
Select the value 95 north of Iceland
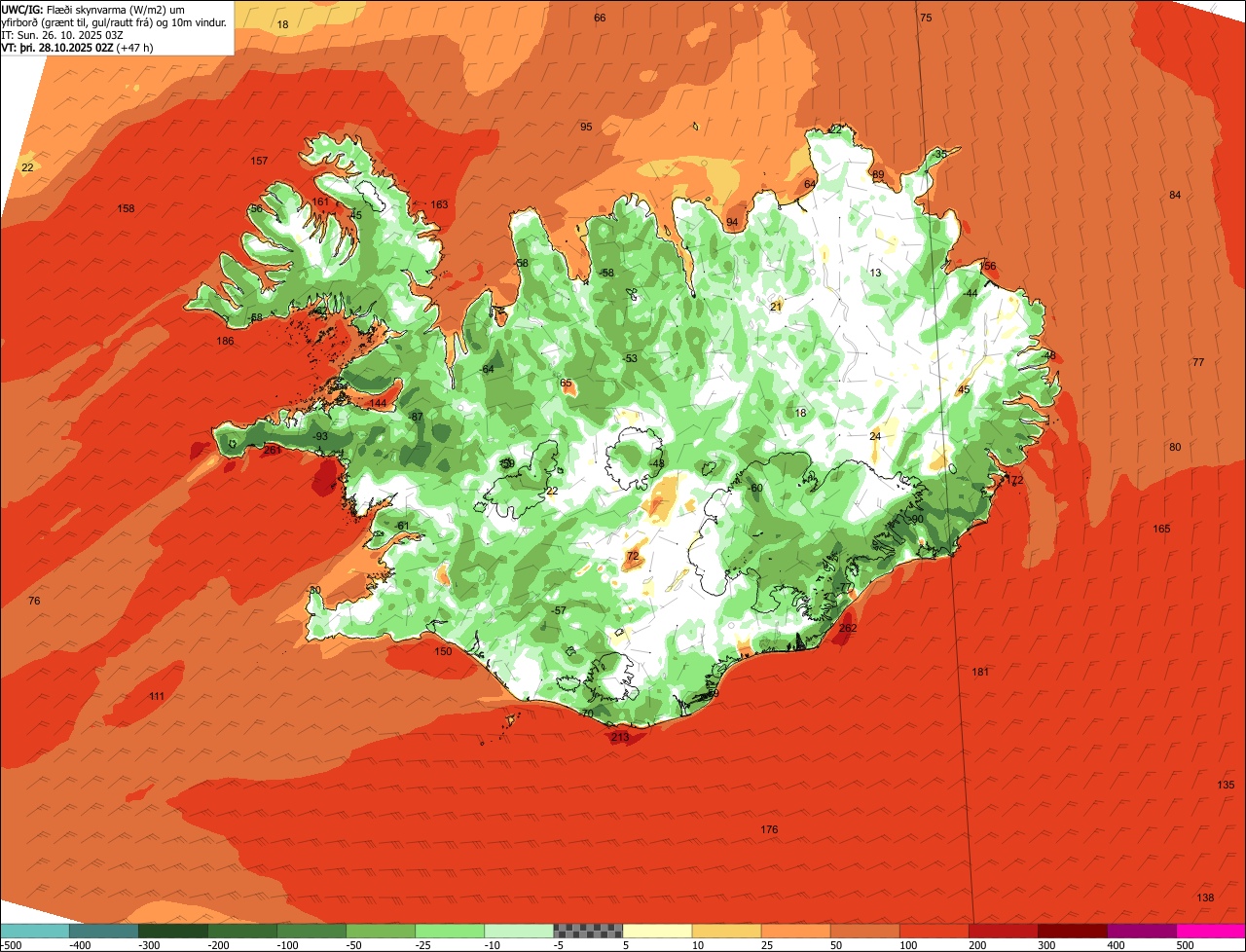pos(586,127)
